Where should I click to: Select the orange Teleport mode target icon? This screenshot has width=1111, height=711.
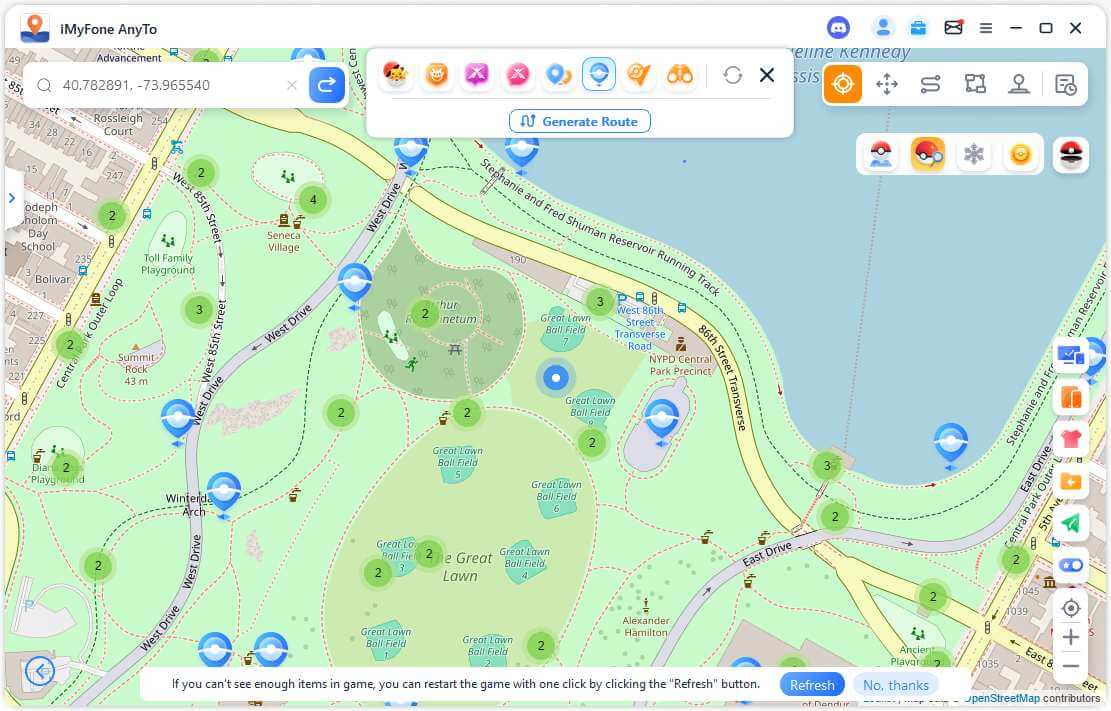coord(842,84)
